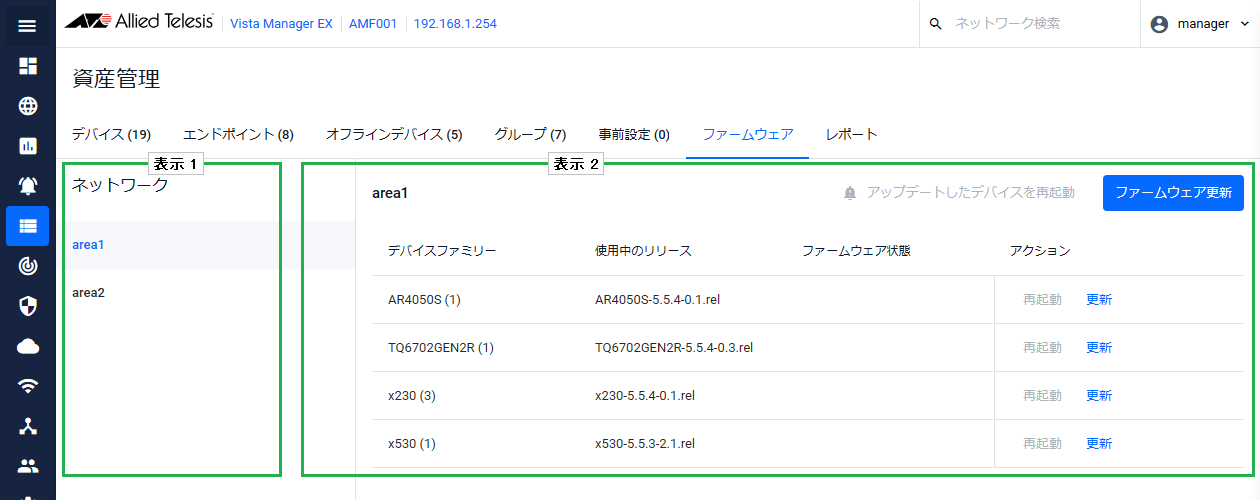Open the hamburger menu
1260x500 pixels.
pyautogui.click(x=28, y=25)
